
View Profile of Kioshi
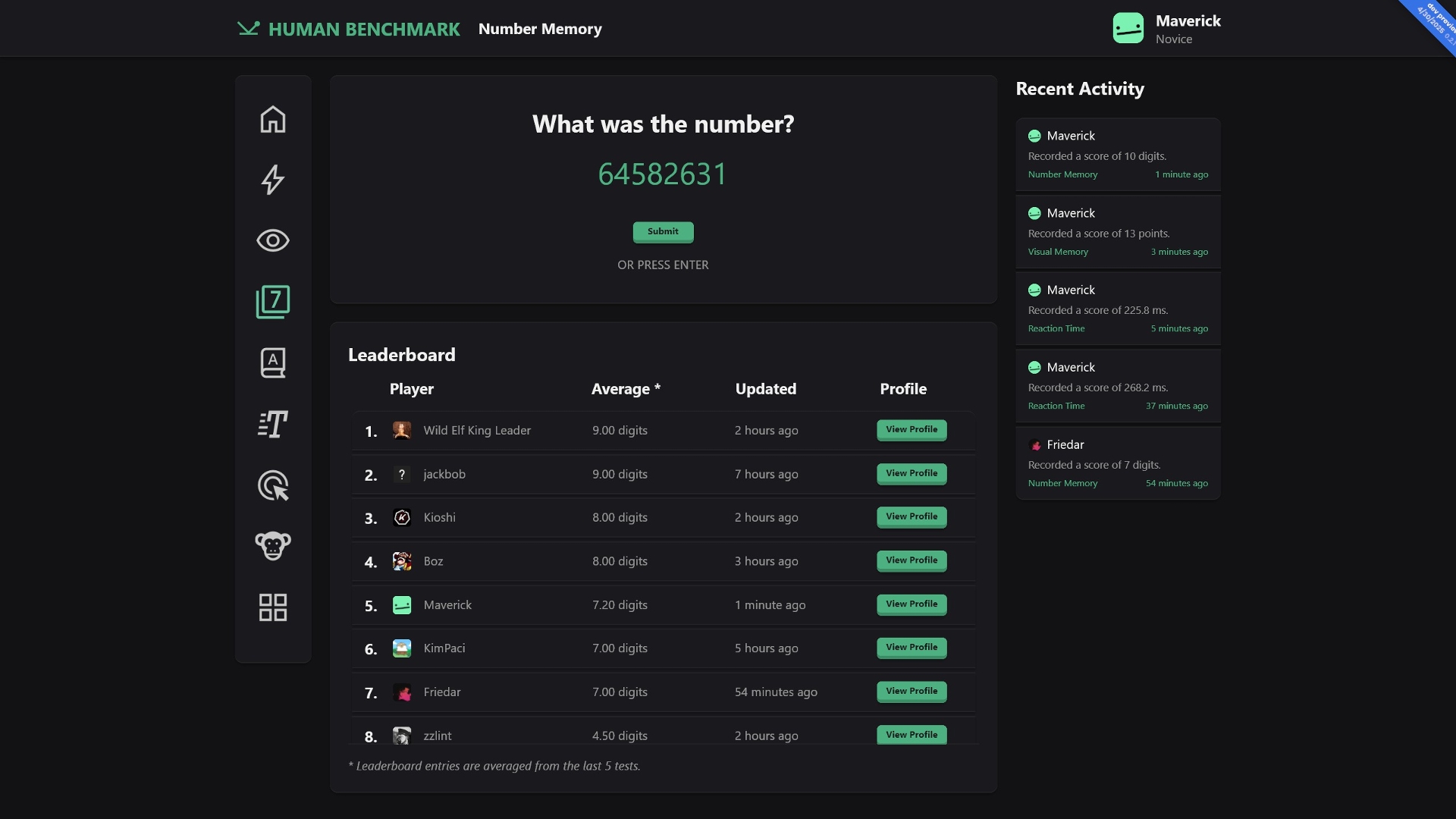(x=912, y=517)
